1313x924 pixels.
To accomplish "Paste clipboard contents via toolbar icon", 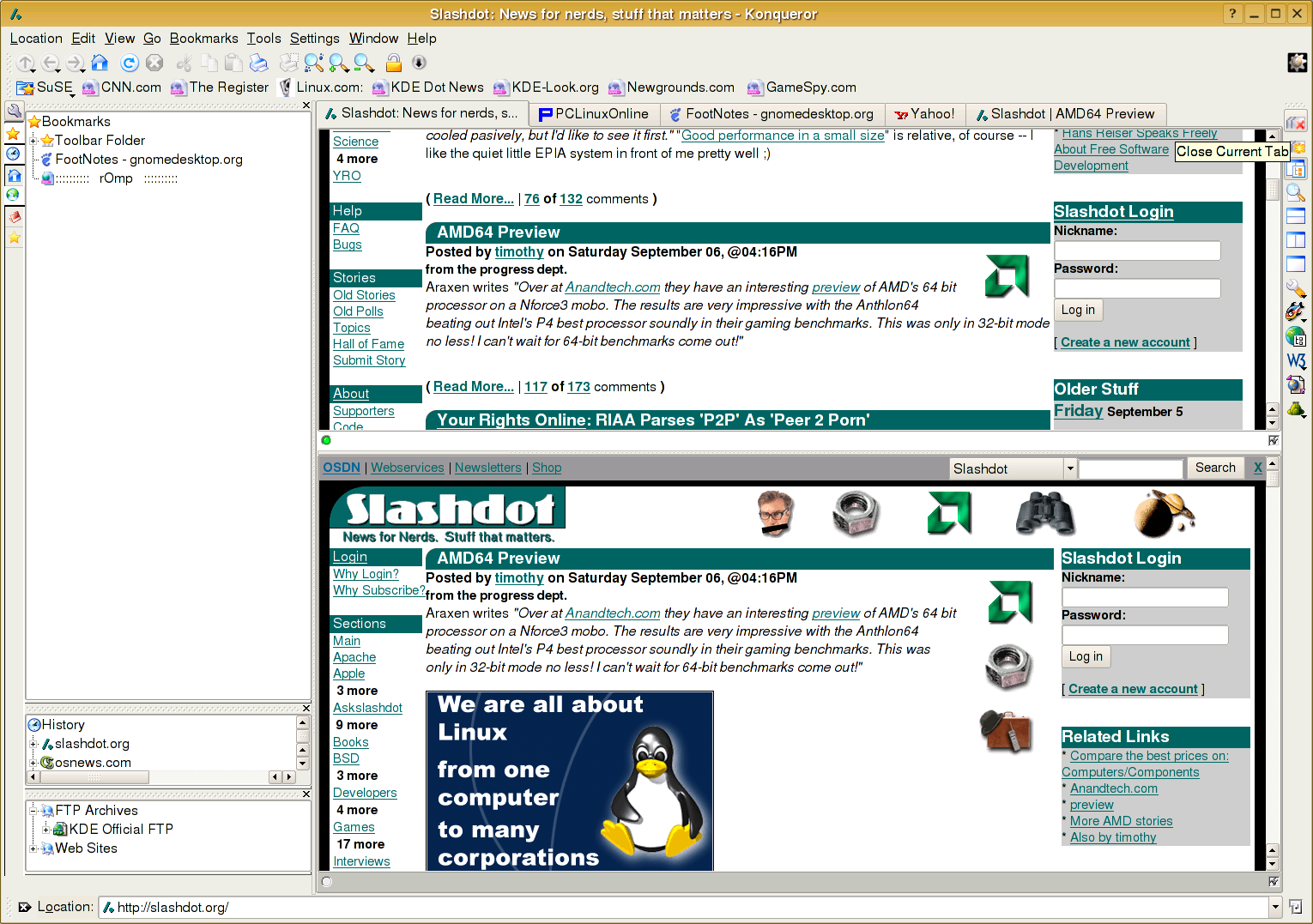I will [233, 63].
